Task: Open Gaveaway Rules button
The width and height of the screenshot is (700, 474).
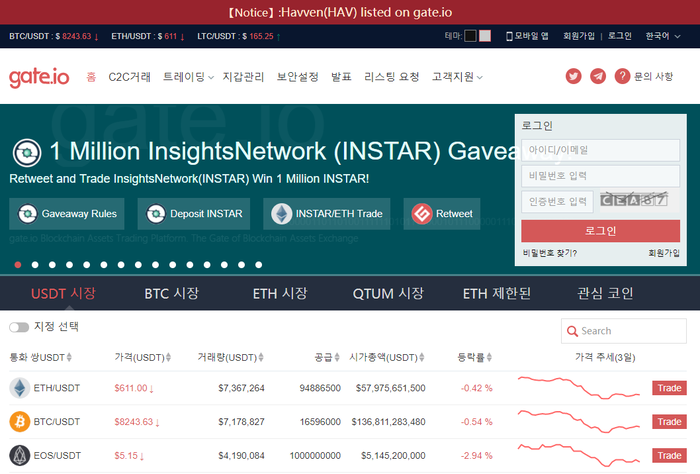Action: 67,214
